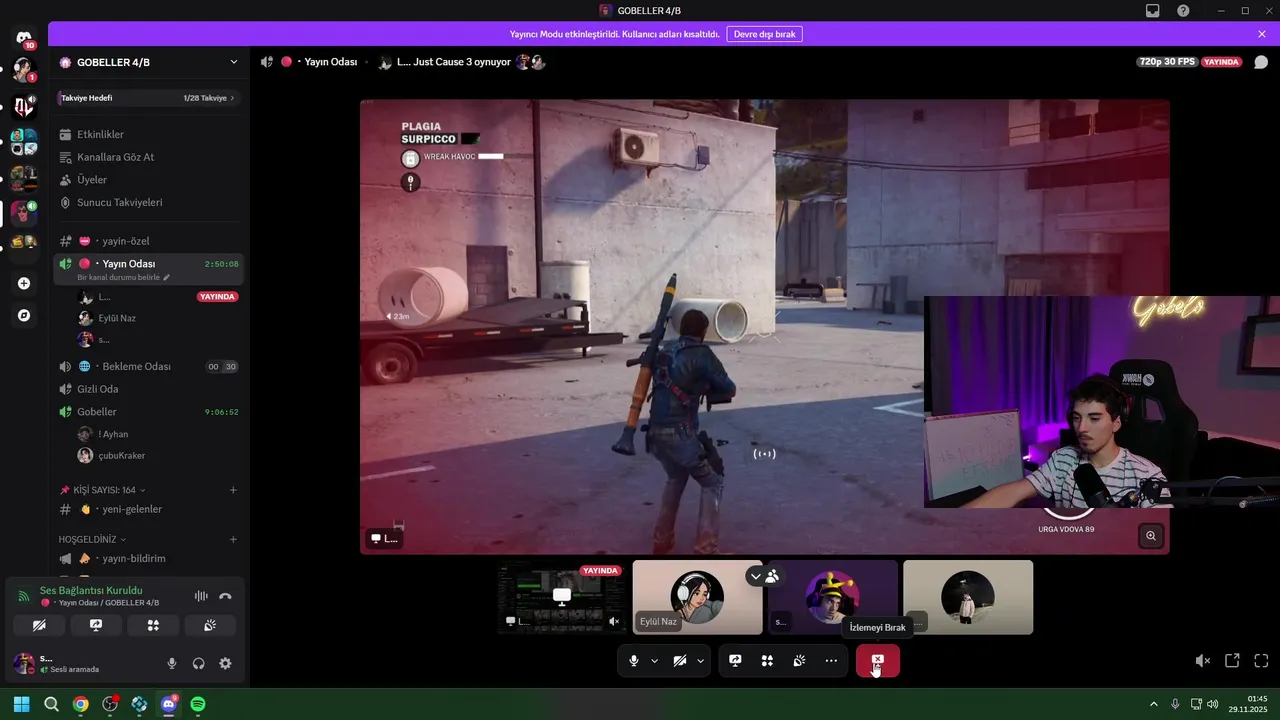Image resolution: width=1280 pixels, height=720 pixels.
Task: Open Spotify from the taskbar
Action: (x=198, y=704)
